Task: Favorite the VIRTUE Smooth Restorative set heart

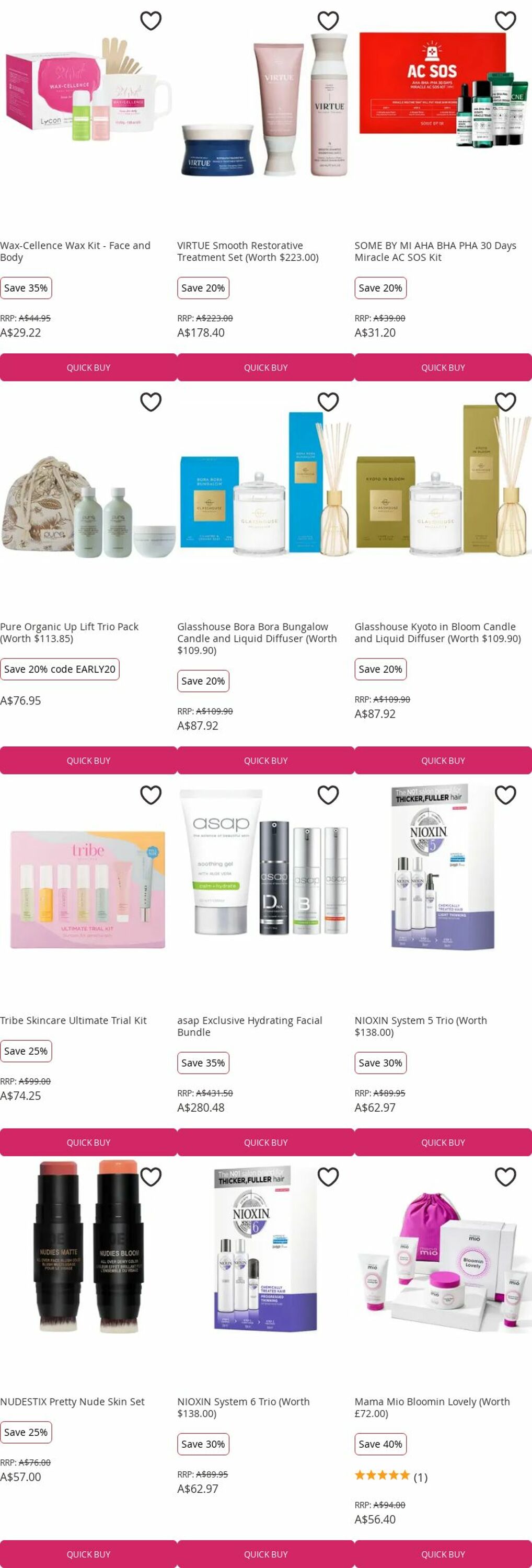Action: point(328,21)
